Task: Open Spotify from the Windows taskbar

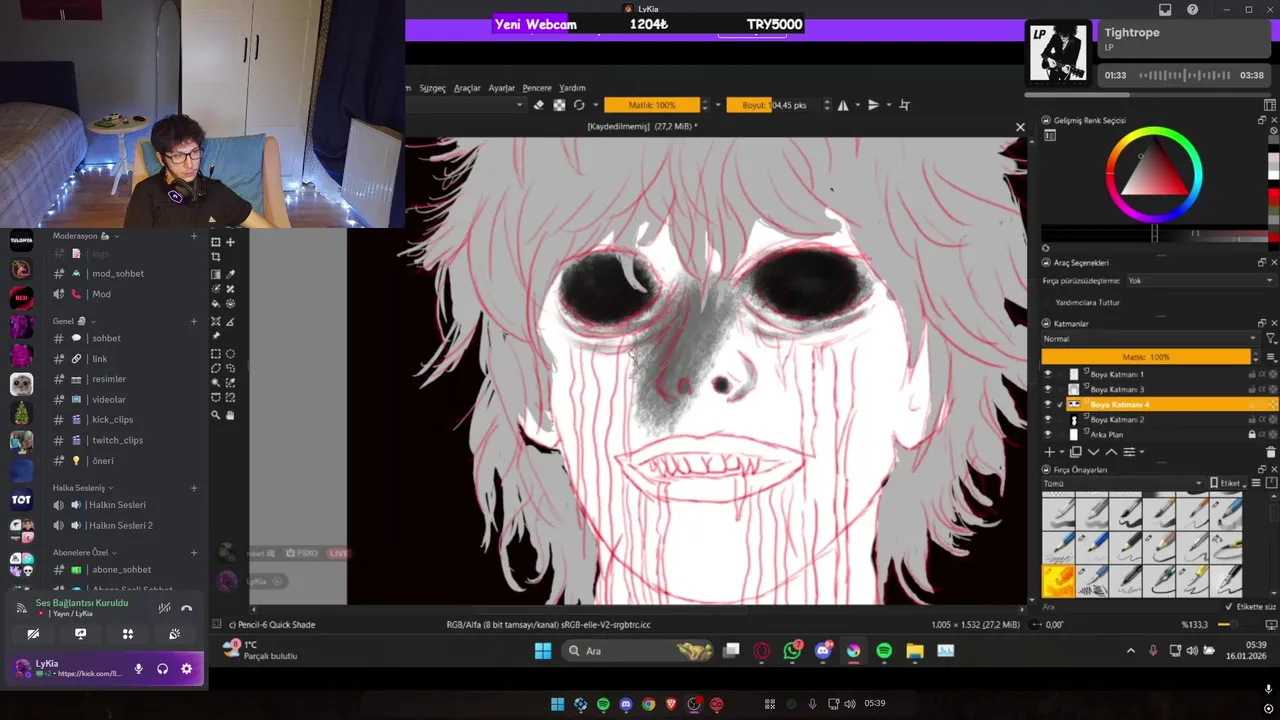Action: pos(884,651)
